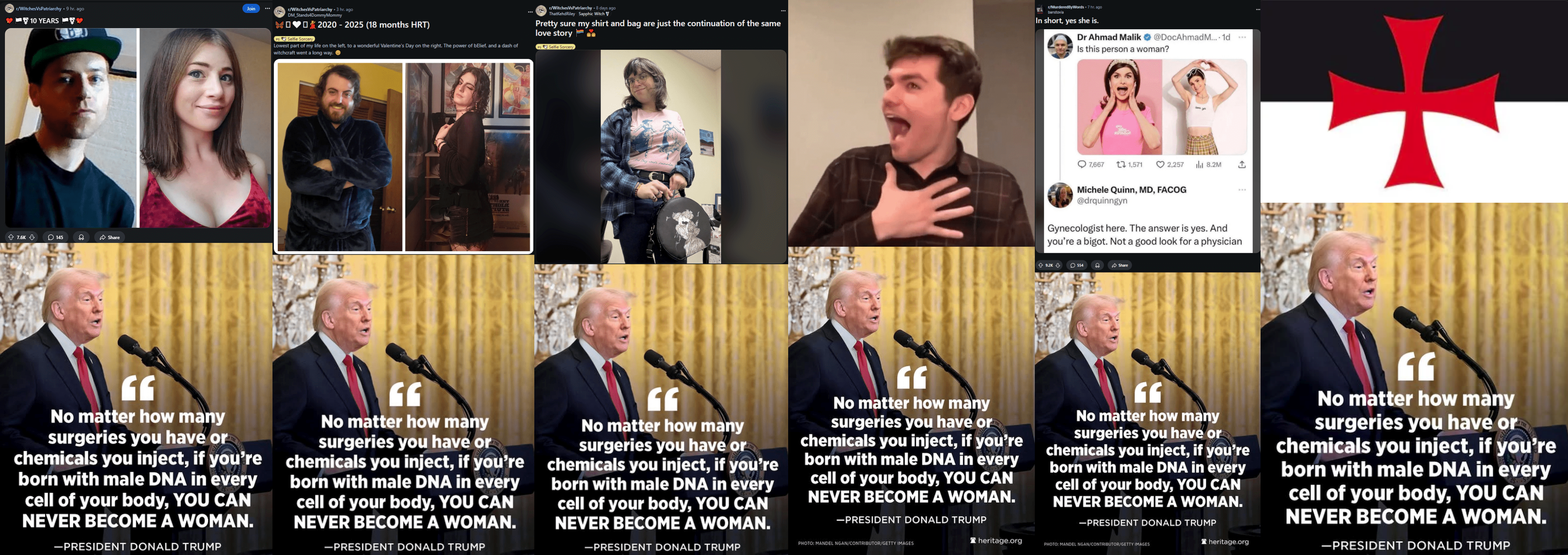The width and height of the screenshot is (1568, 555).
Task: Visit the DM_Stands4DommyMommy user profile
Action: click(314, 15)
